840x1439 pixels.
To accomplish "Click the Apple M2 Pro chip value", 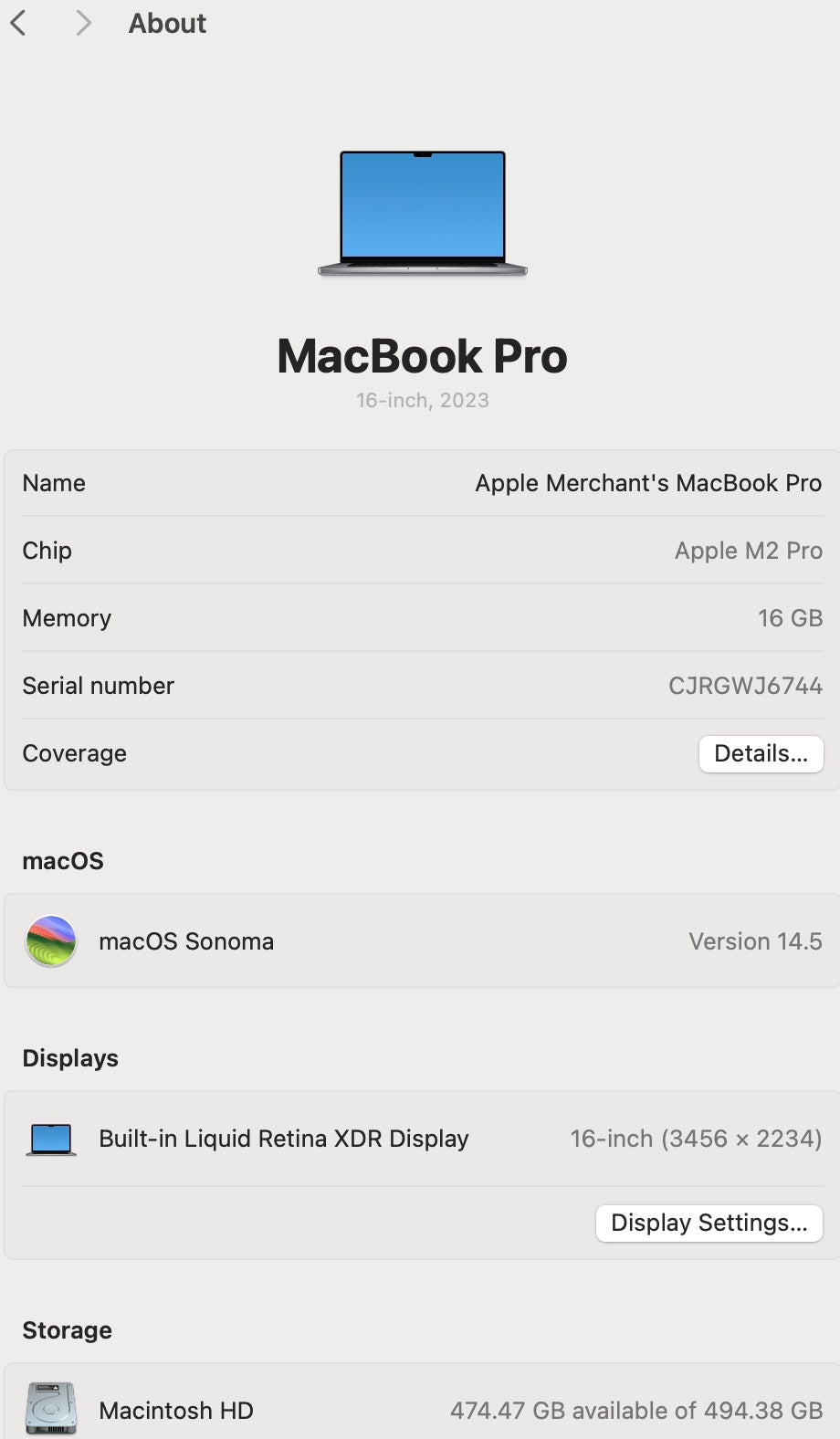I will (x=749, y=551).
